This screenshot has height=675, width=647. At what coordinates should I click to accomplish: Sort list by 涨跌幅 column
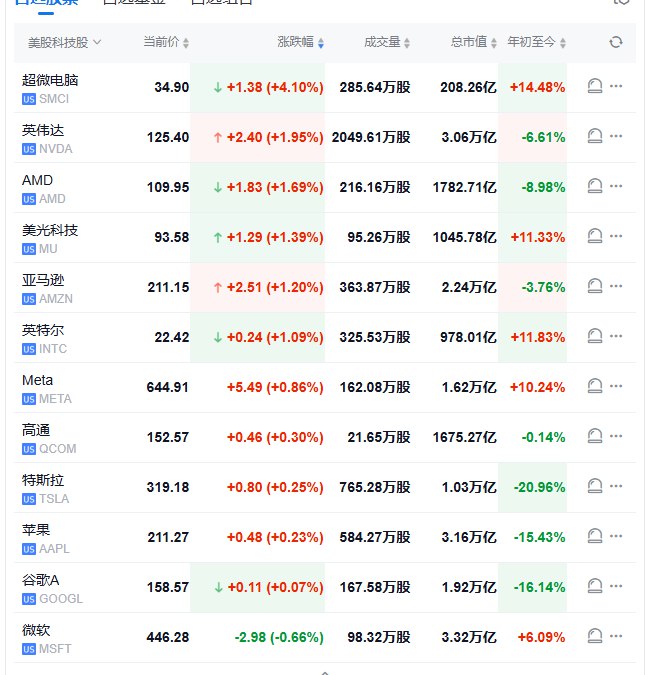[300, 42]
